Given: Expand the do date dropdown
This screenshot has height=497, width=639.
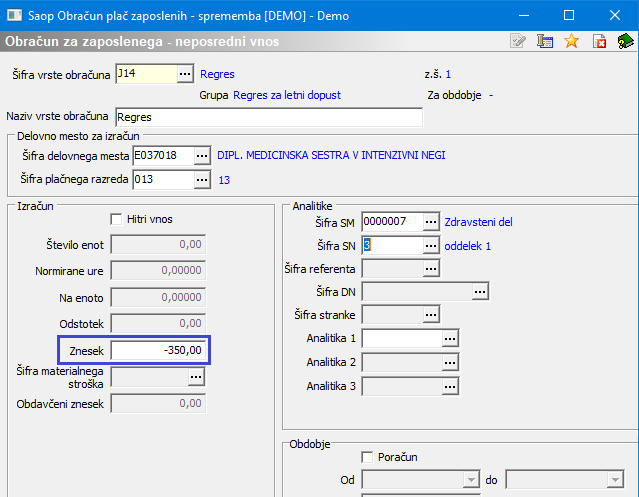Looking at the screenshot, I should (615, 479).
